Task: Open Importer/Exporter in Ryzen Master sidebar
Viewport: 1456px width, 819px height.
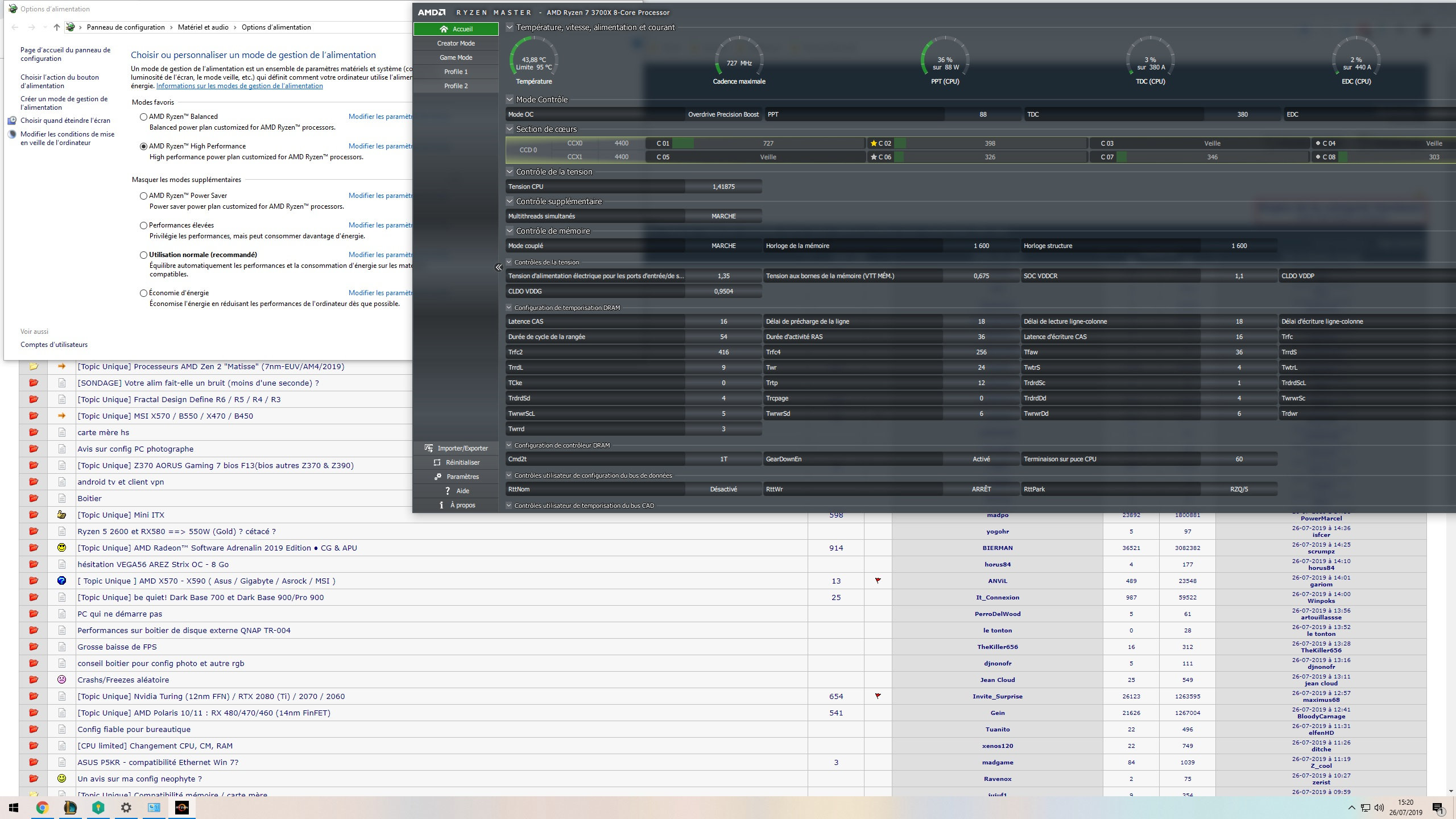Action: (x=456, y=448)
